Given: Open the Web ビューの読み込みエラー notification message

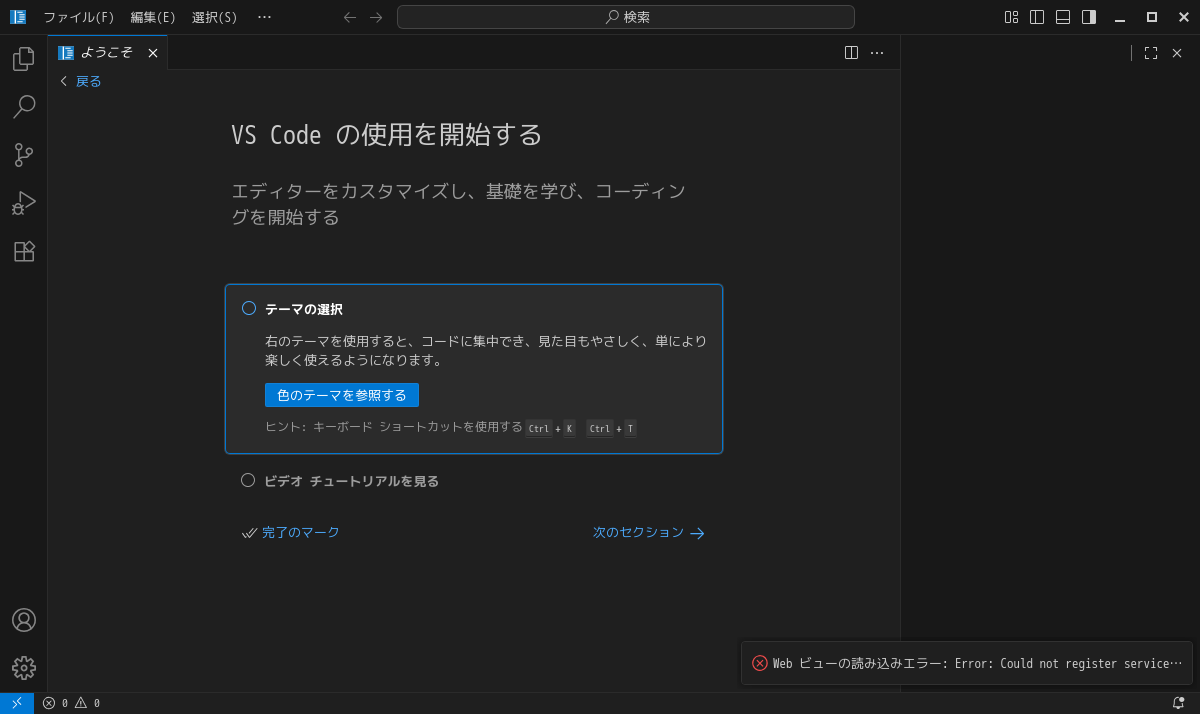Looking at the screenshot, I should tap(977, 664).
